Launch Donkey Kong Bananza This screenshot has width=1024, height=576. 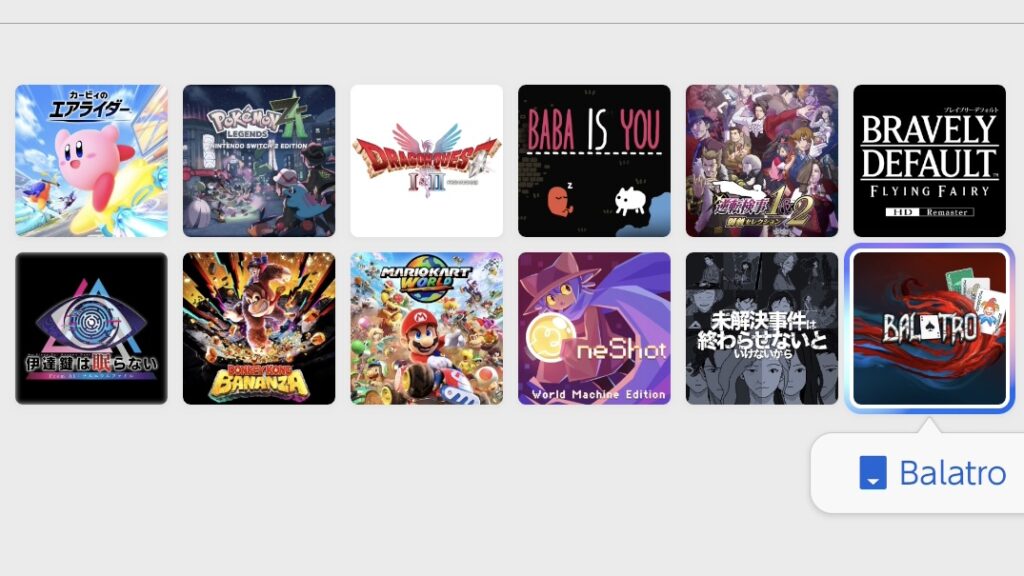pos(259,328)
